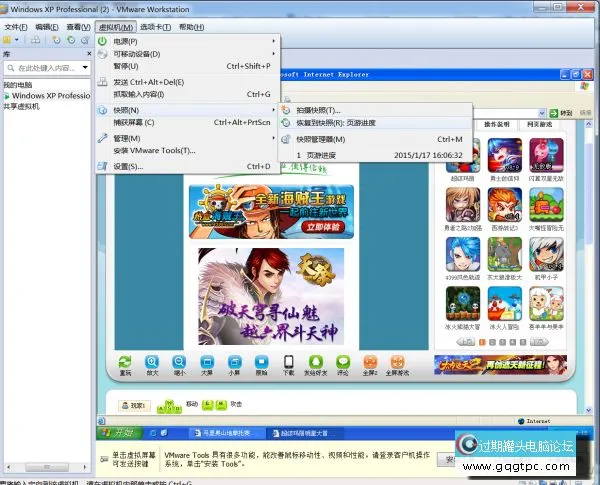Click the 全新海贼王游戏 banner ad
The width and height of the screenshot is (600, 485).
[271, 211]
